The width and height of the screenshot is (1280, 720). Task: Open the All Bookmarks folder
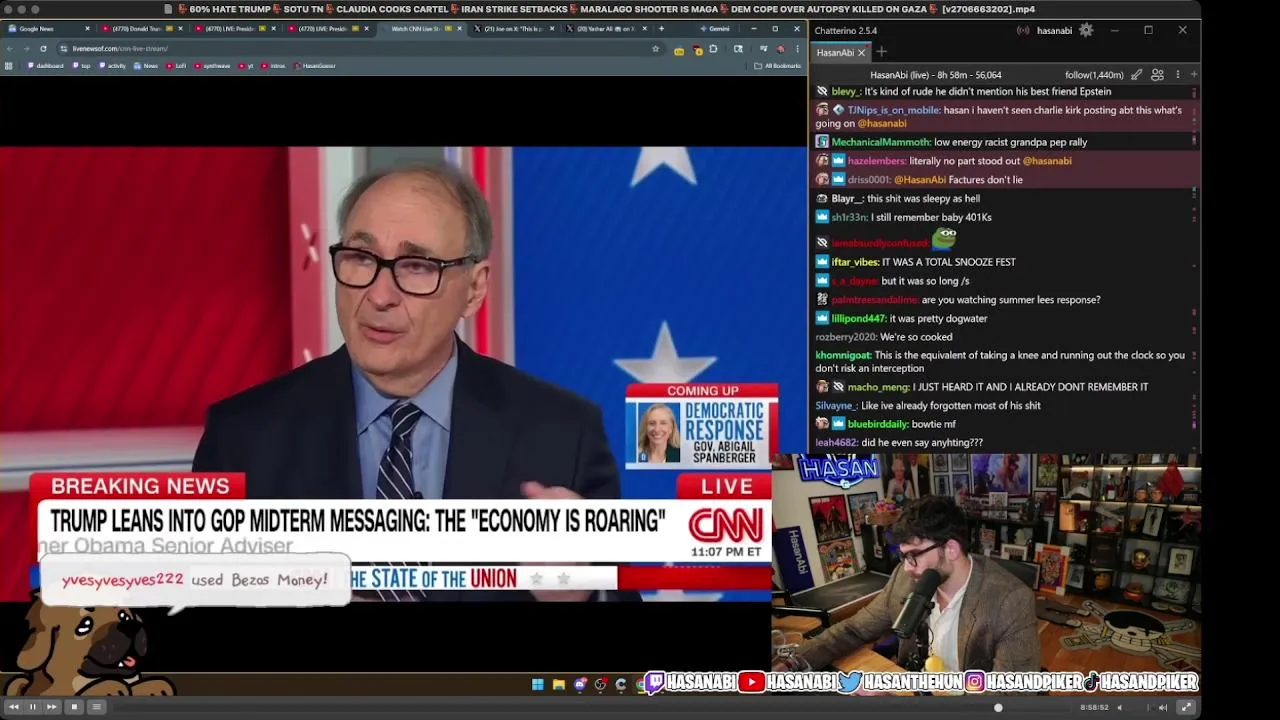(x=777, y=66)
